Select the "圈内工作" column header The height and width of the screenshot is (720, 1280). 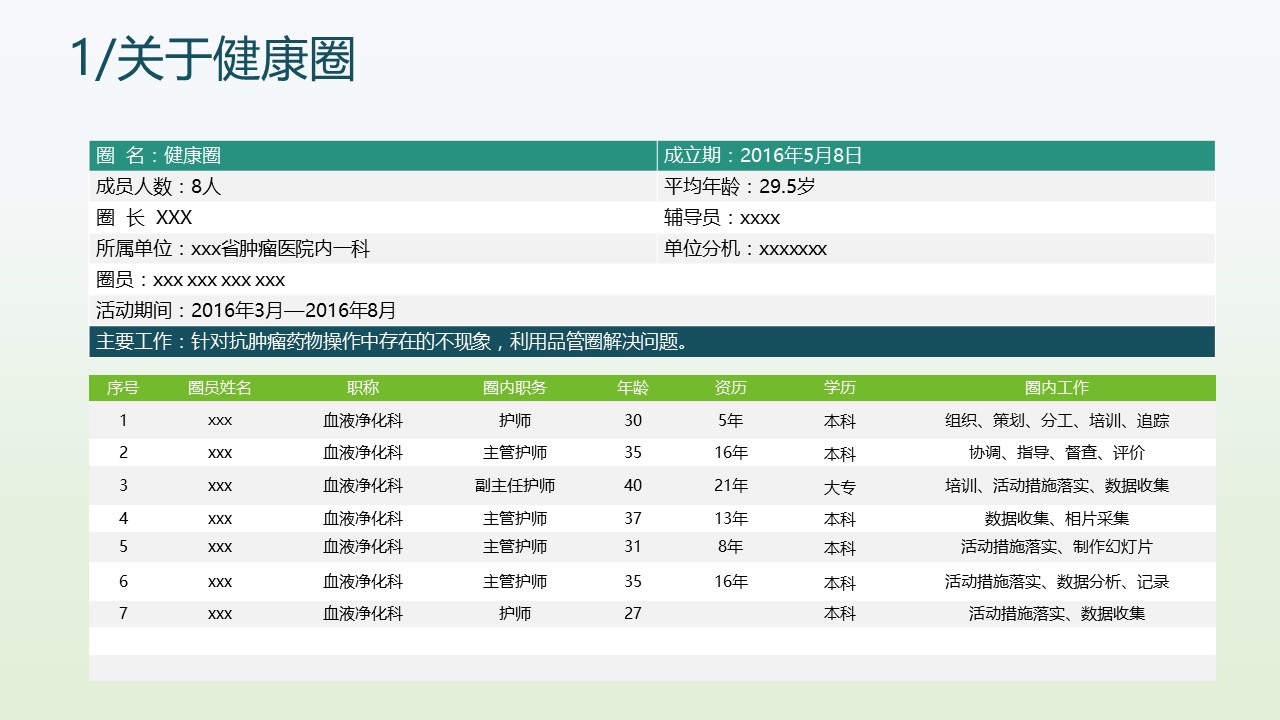(x=1057, y=388)
